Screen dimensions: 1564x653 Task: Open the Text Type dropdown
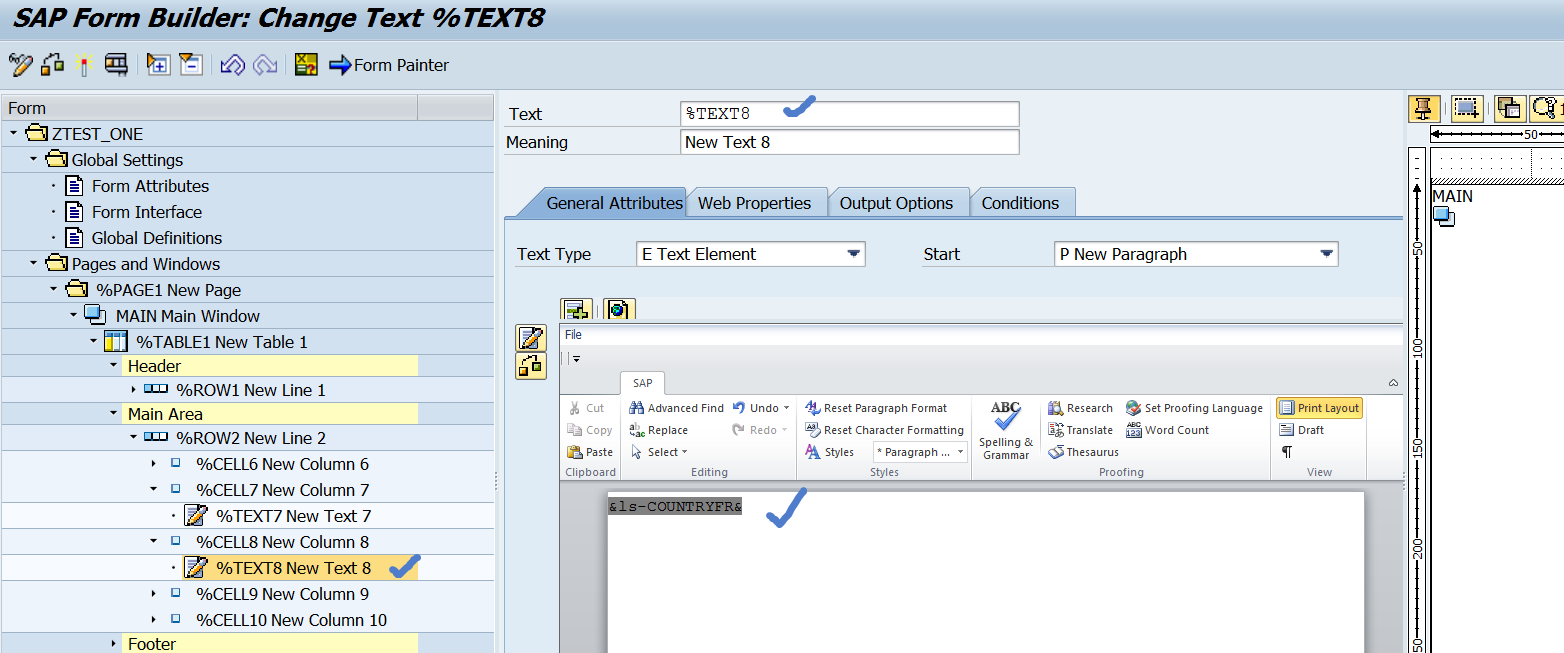[853, 254]
